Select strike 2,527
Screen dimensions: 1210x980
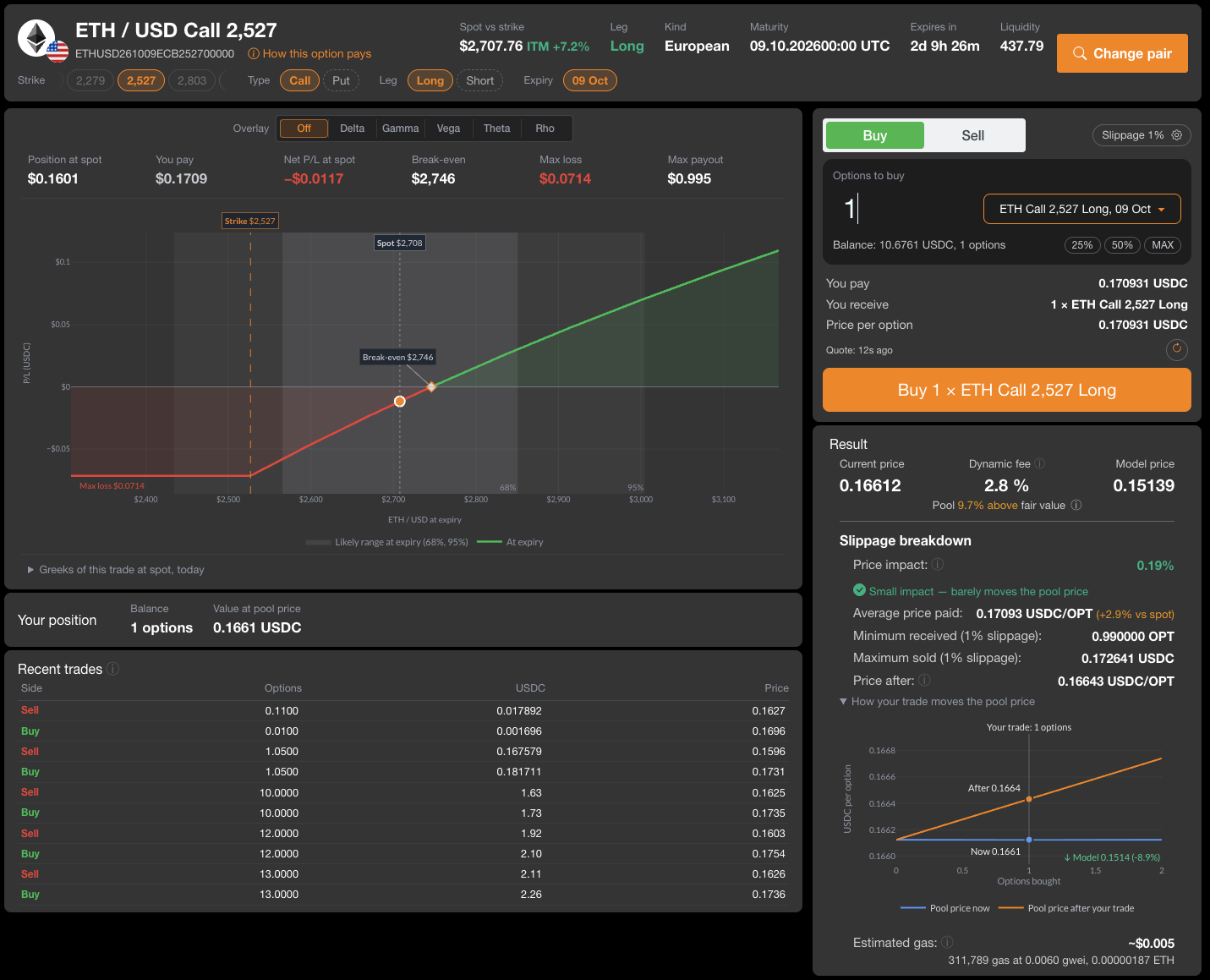[x=141, y=80]
